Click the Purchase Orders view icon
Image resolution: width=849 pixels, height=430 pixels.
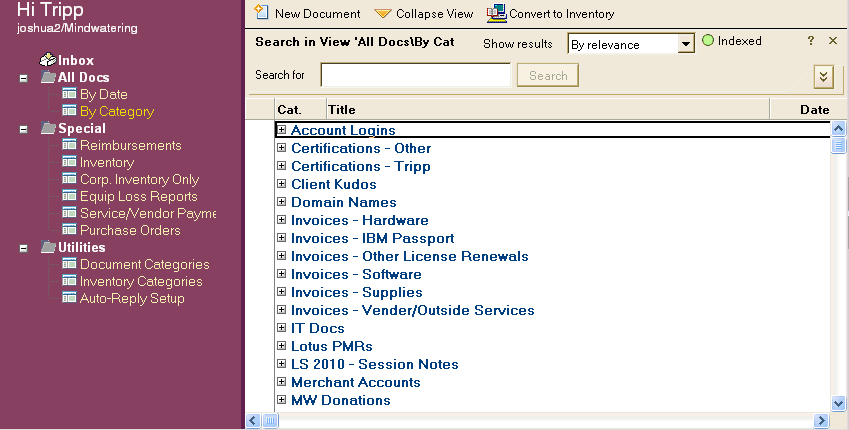click(x=69, y=230)
